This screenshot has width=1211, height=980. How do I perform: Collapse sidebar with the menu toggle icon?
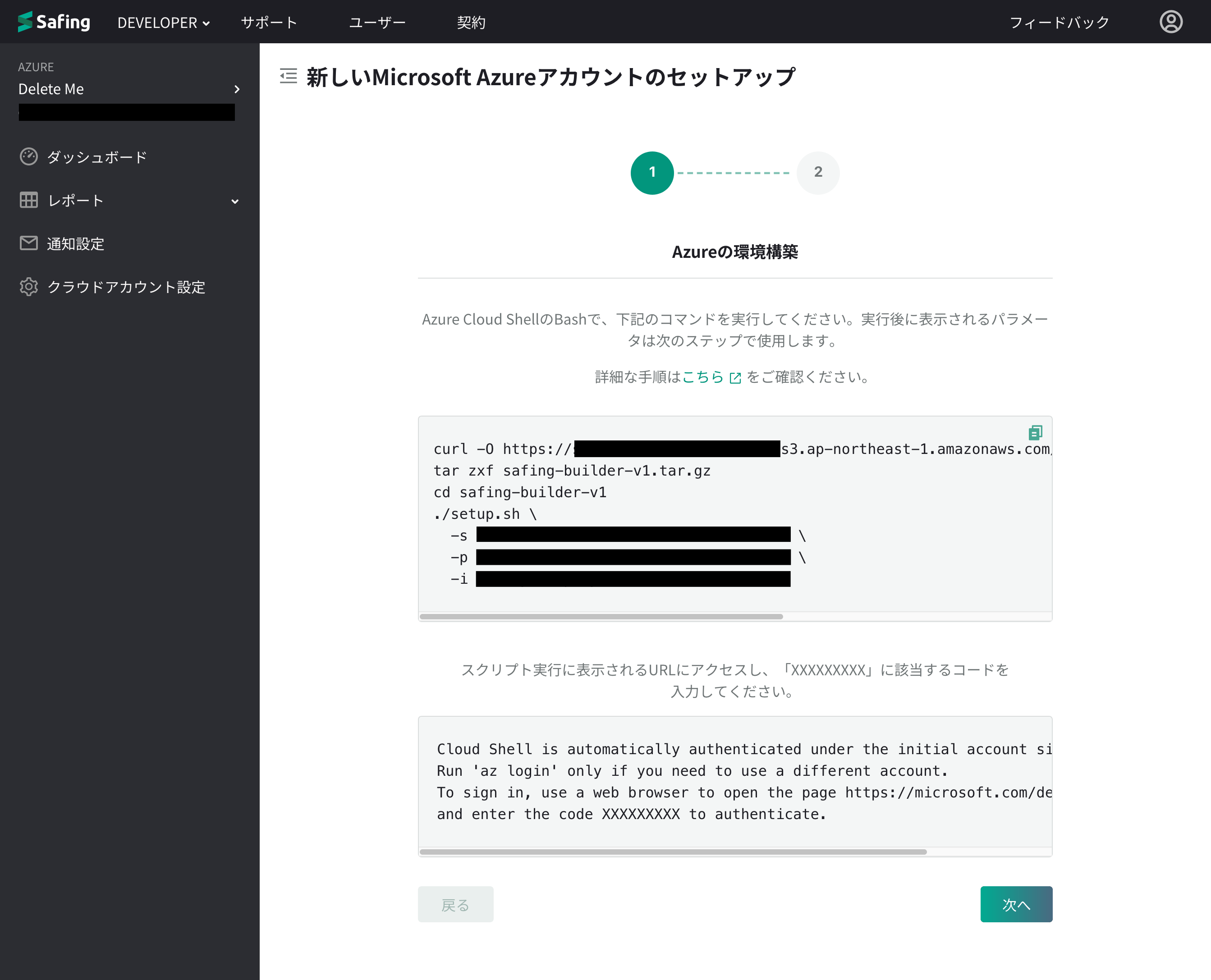(x=289, y=76)
